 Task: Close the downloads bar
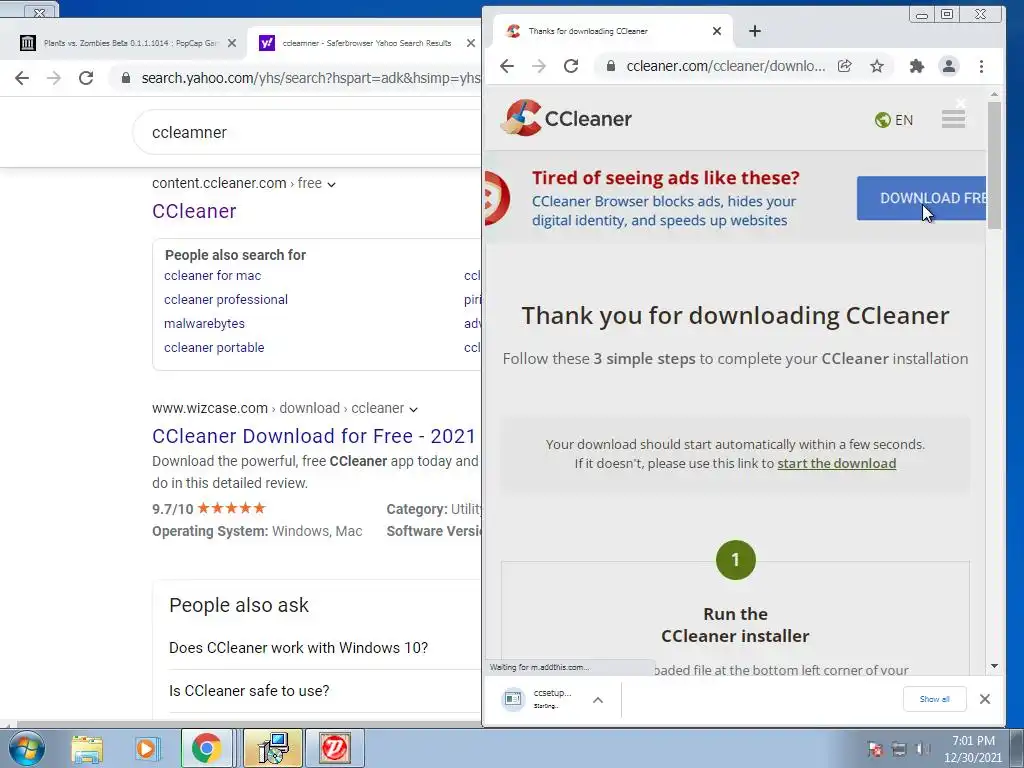tap(985, 699)
